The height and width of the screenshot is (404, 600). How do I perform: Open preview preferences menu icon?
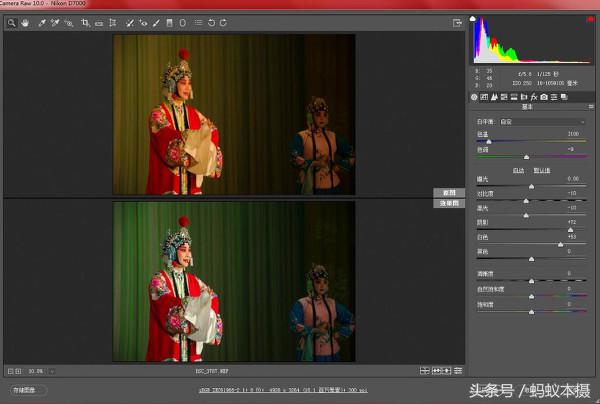coord(458,371)
